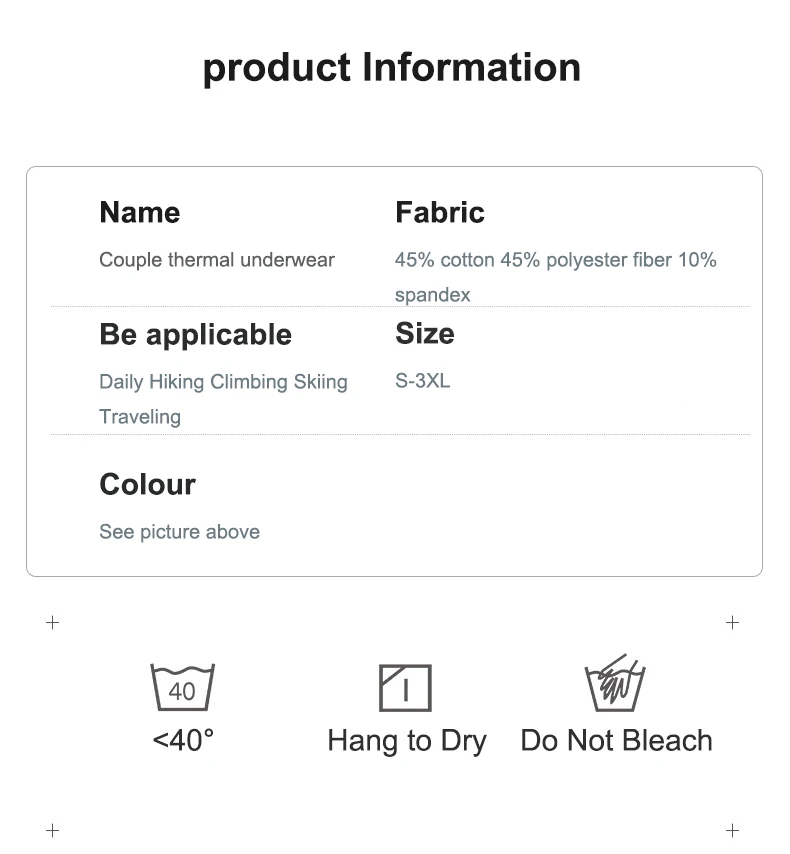The image size is (790, 854).
Task: Click the word 'spandex'
Action: (x=432, y=295)
